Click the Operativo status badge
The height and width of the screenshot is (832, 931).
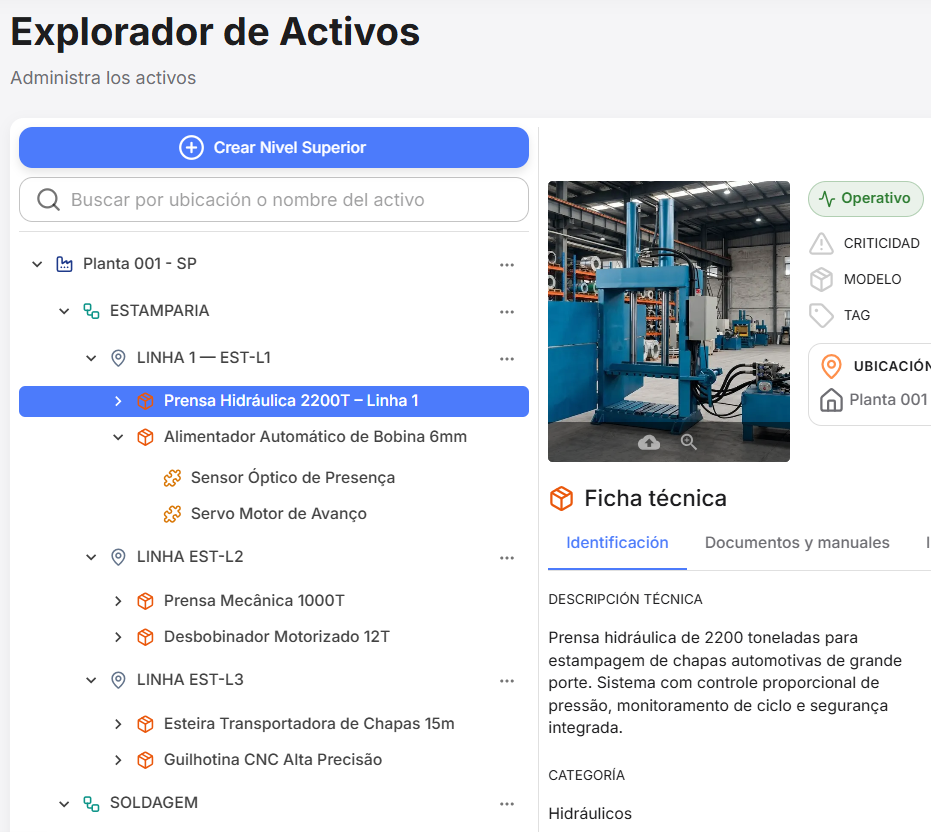865,198
